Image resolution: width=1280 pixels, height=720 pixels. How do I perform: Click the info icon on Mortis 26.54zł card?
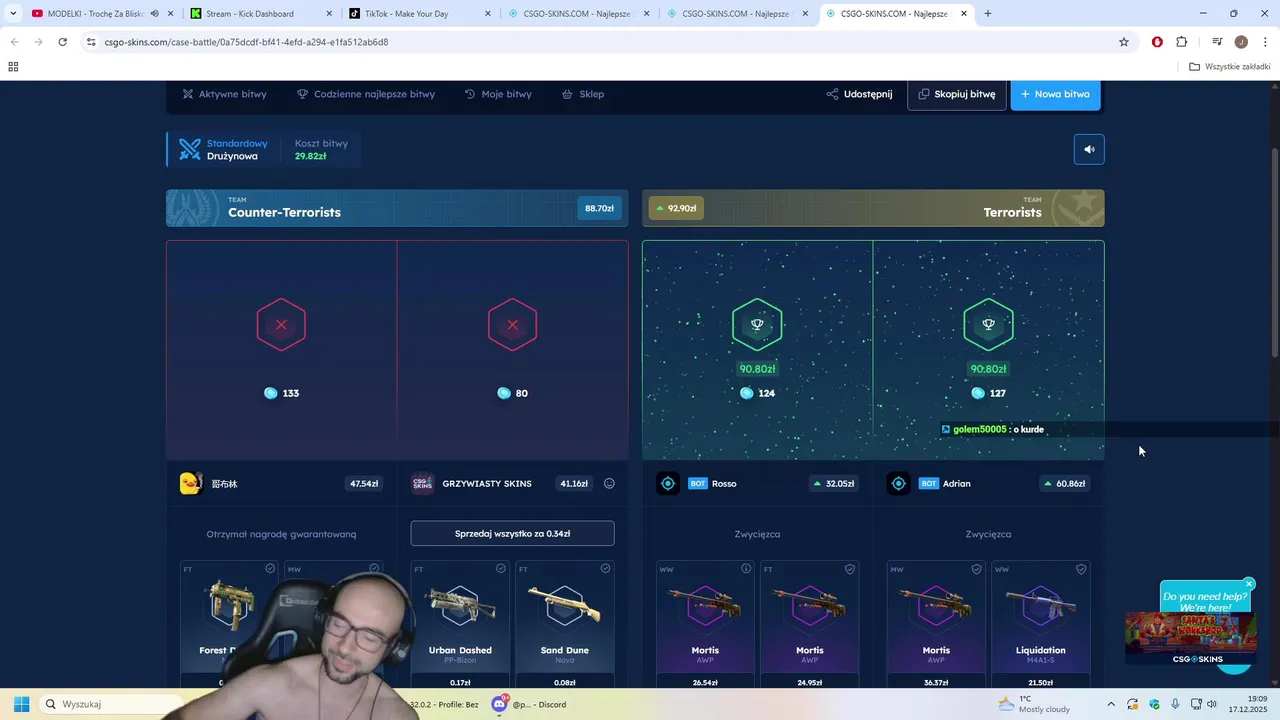pos(746,569)
